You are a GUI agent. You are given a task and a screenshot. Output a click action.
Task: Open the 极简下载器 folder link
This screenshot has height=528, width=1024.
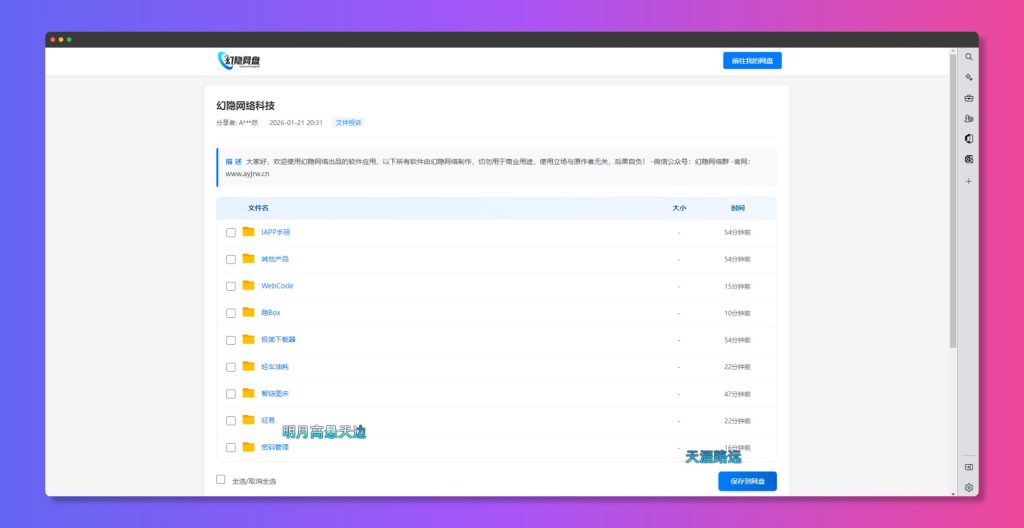pos(278,339)
